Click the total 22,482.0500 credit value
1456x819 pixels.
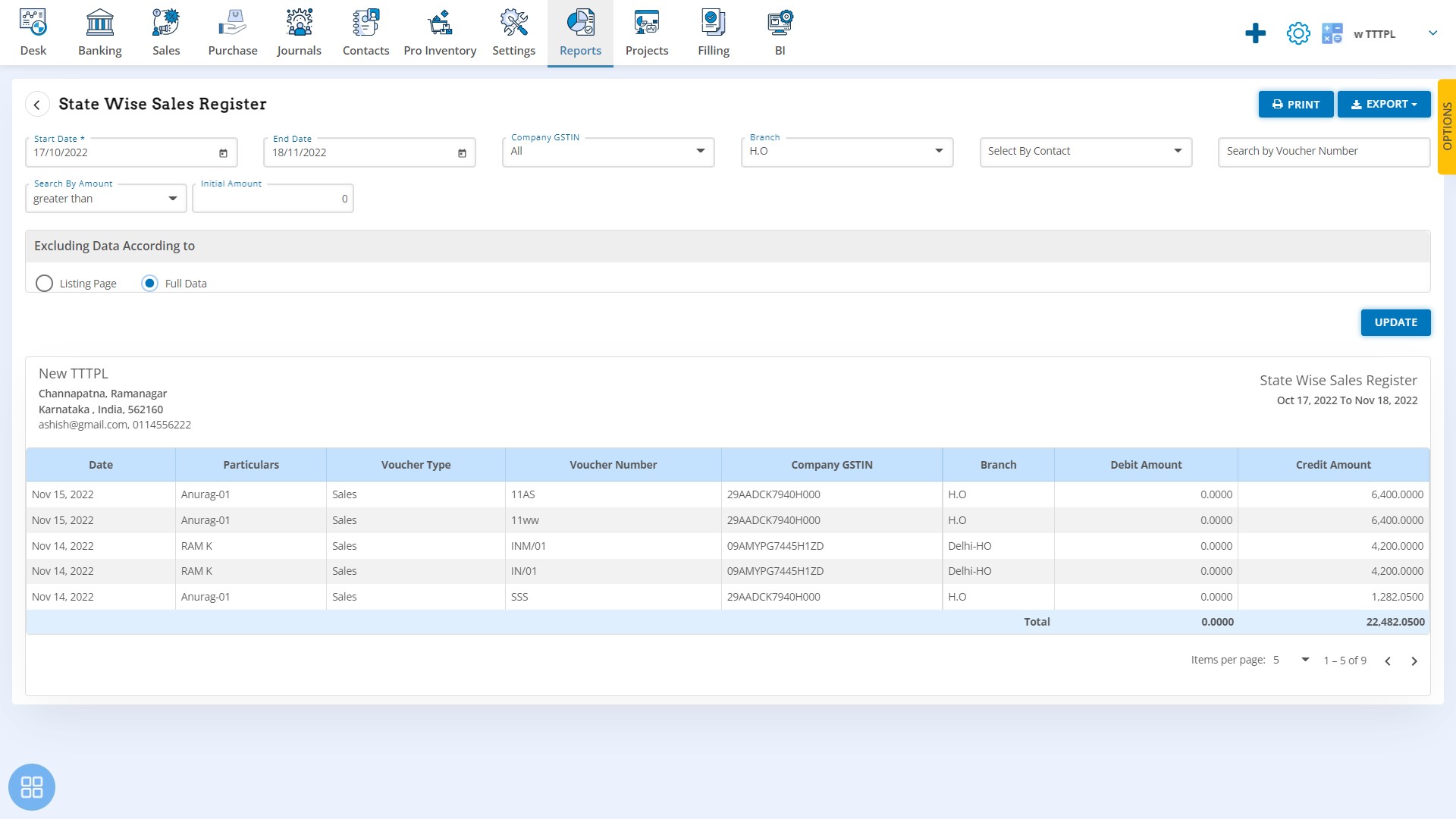coord(1395,622)
